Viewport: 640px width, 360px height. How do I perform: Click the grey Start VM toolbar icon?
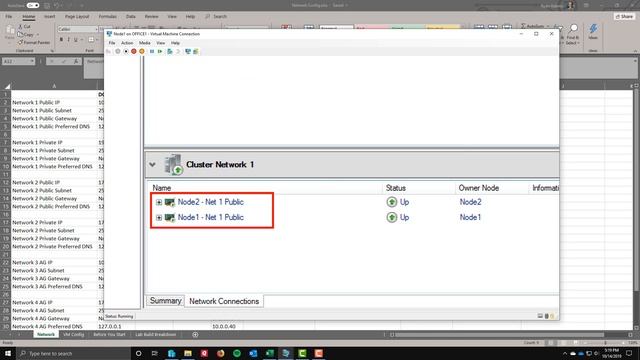118,51
